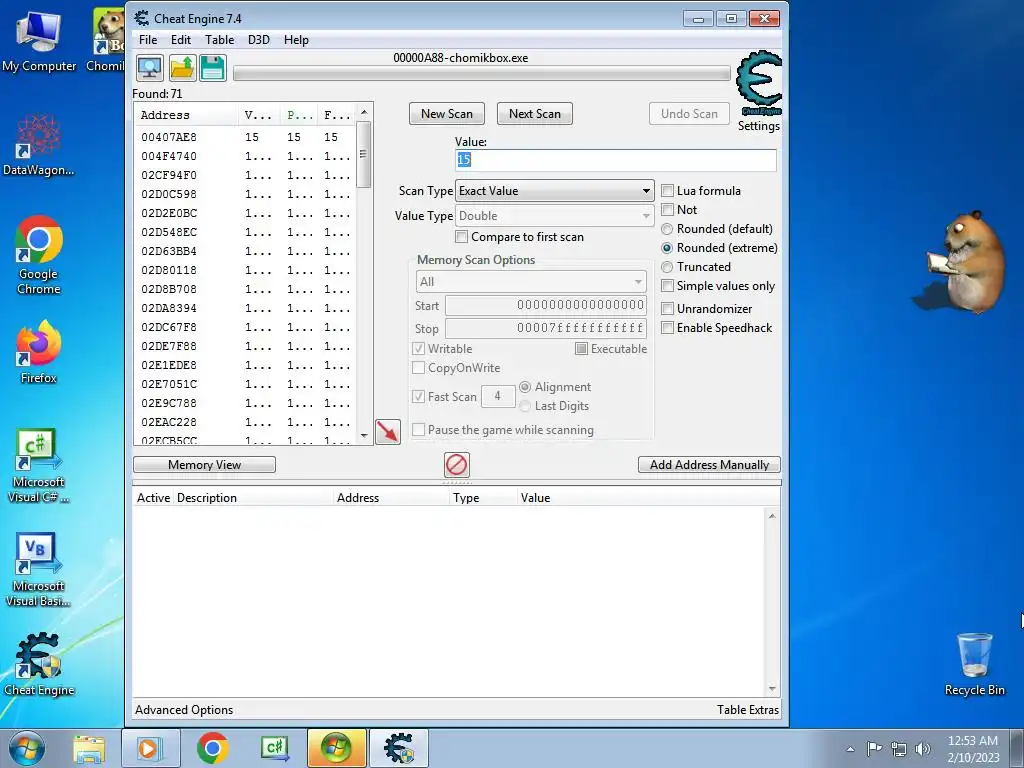Click the Address column header in results
This screenshot has width=1024, height=768.
186,115
